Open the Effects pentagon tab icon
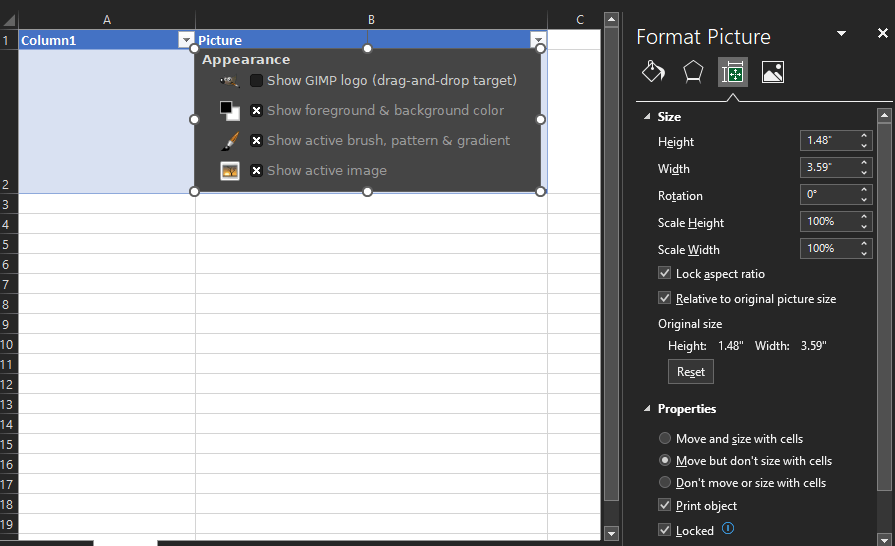The height and width of the screenshot is (546, 895). 692,72
